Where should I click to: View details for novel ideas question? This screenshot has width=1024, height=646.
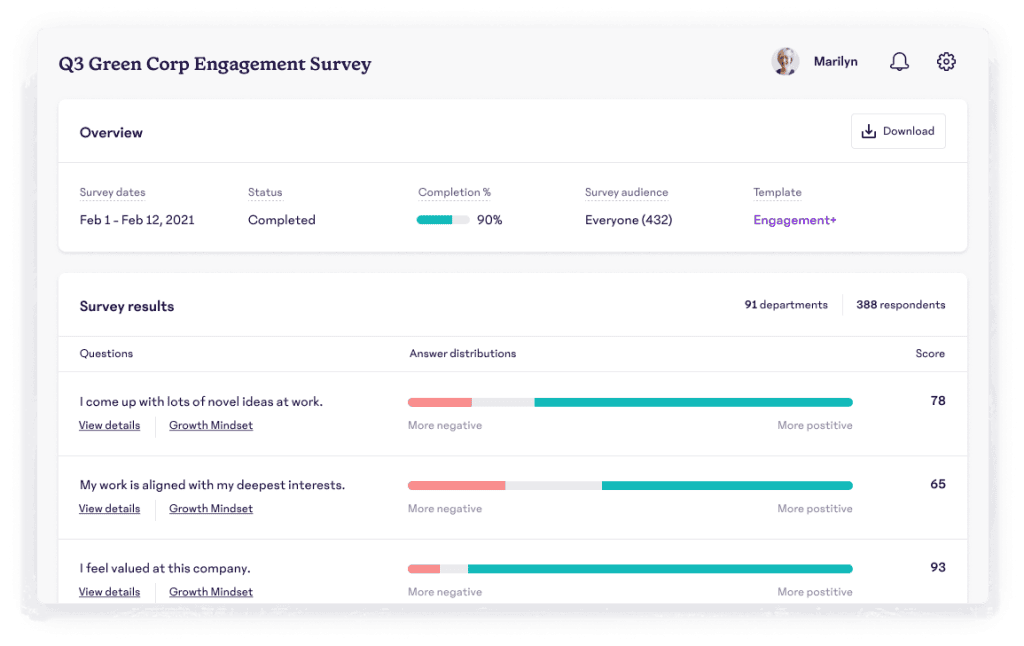coord(109,425)
